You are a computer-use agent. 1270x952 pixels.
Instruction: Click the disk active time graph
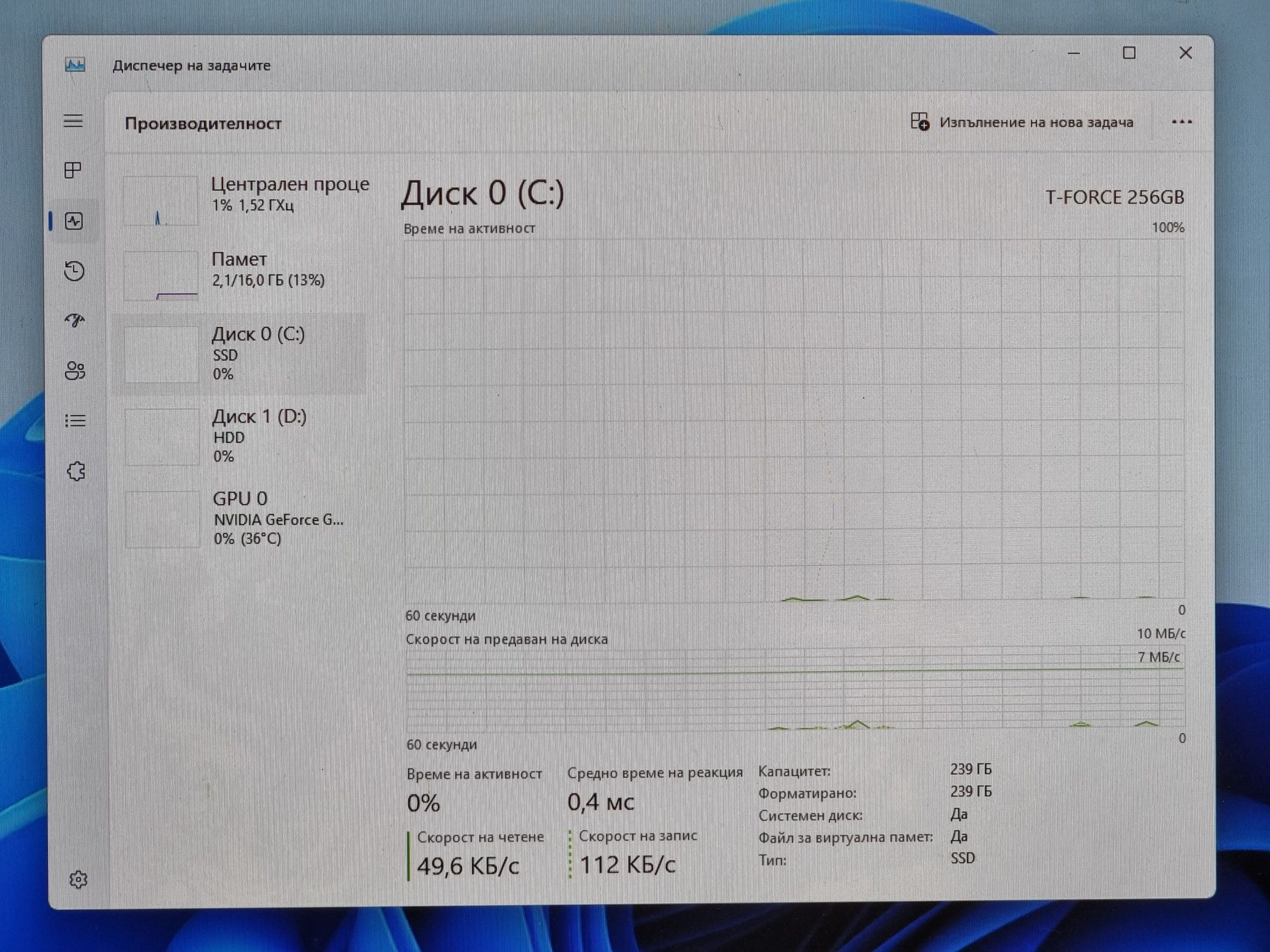[x=795, y=420]
